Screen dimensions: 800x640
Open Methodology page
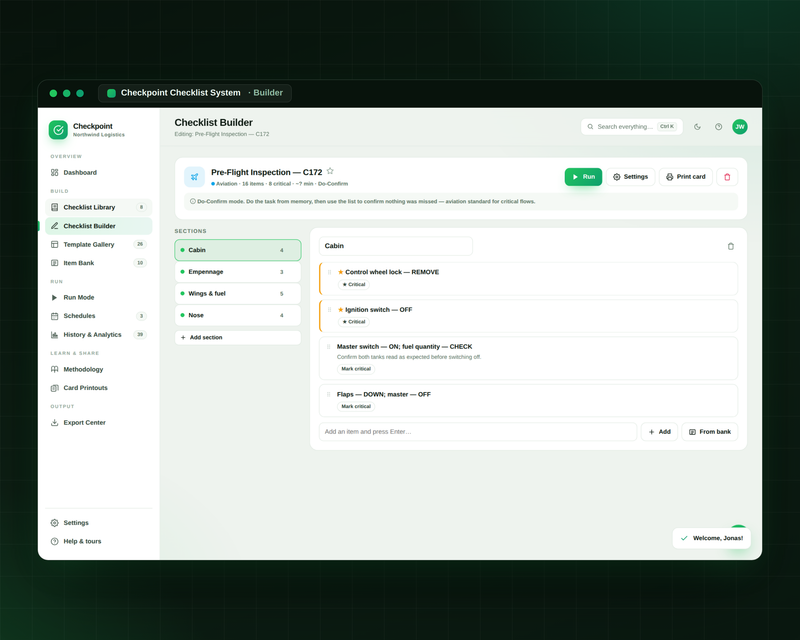tap(98, 369)
